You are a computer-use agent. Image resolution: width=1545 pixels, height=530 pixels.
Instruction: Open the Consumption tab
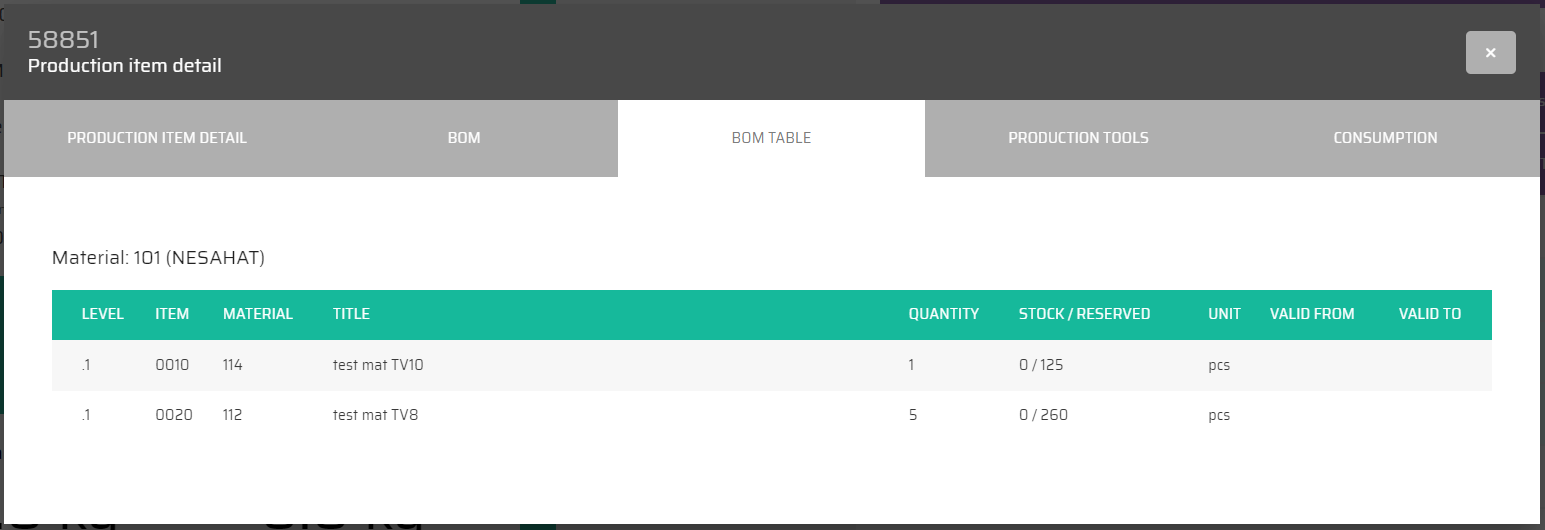pos(1385,138)
